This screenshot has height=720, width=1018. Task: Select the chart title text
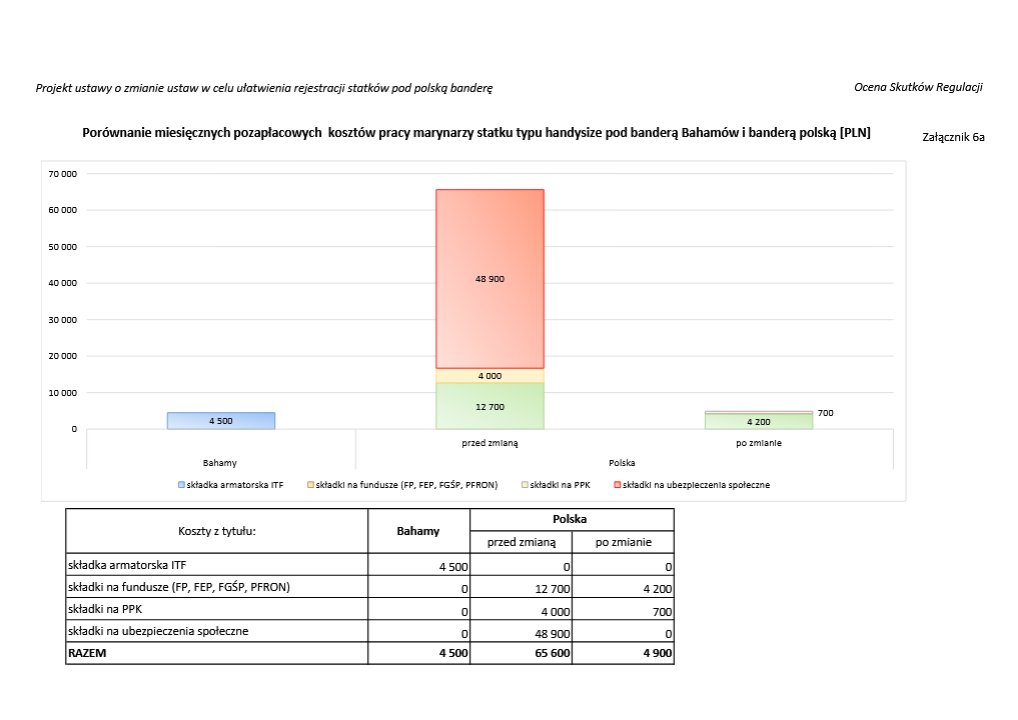tap(476, 132)
